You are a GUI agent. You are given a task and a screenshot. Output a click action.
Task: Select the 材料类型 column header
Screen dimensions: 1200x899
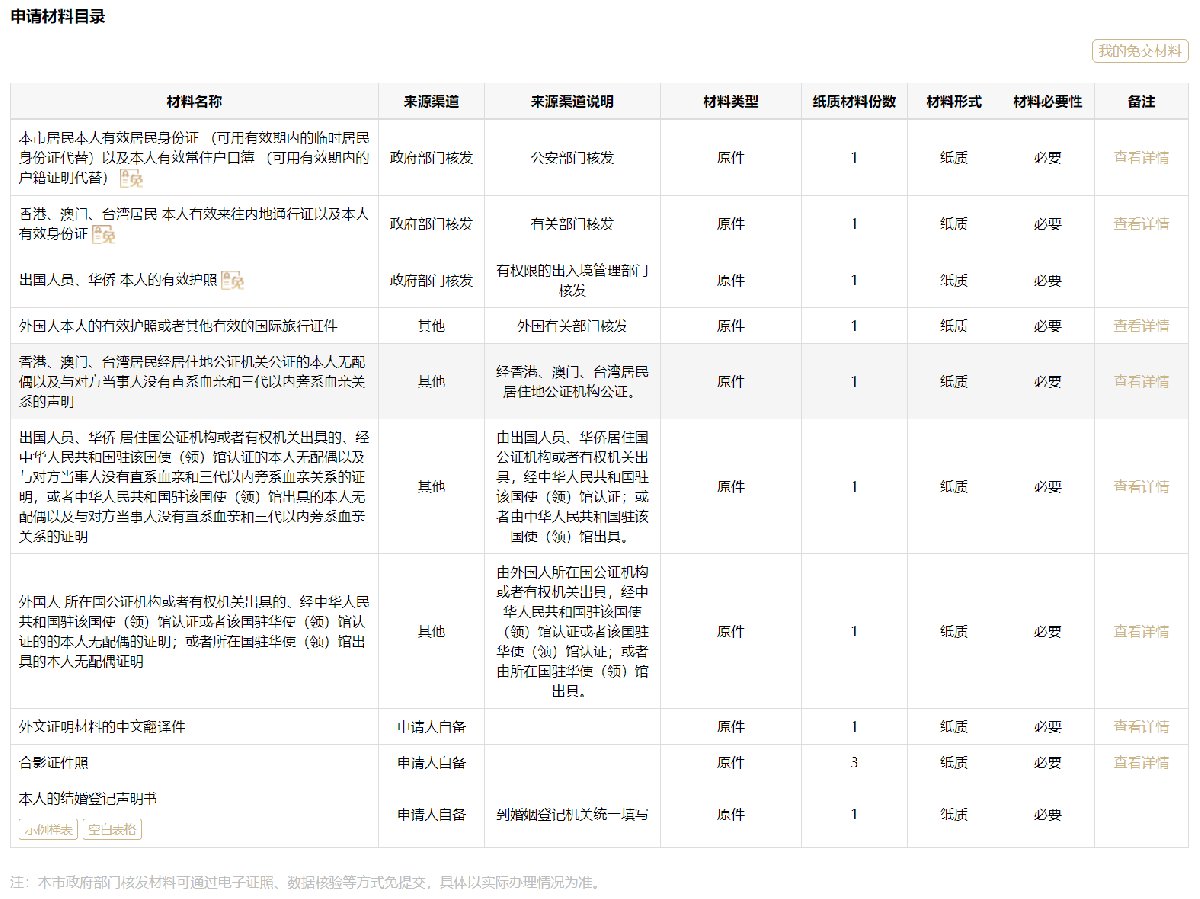(730, 102)
